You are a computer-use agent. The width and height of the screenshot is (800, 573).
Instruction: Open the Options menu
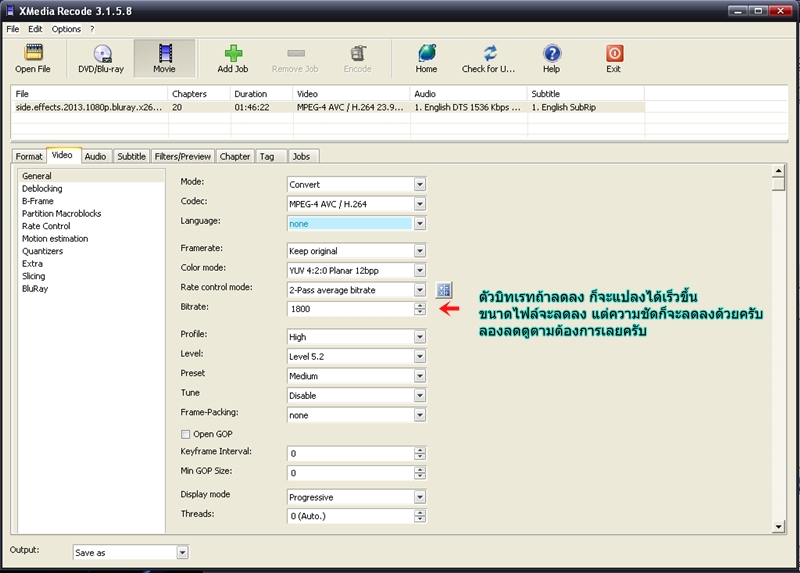tap(66, 29)
